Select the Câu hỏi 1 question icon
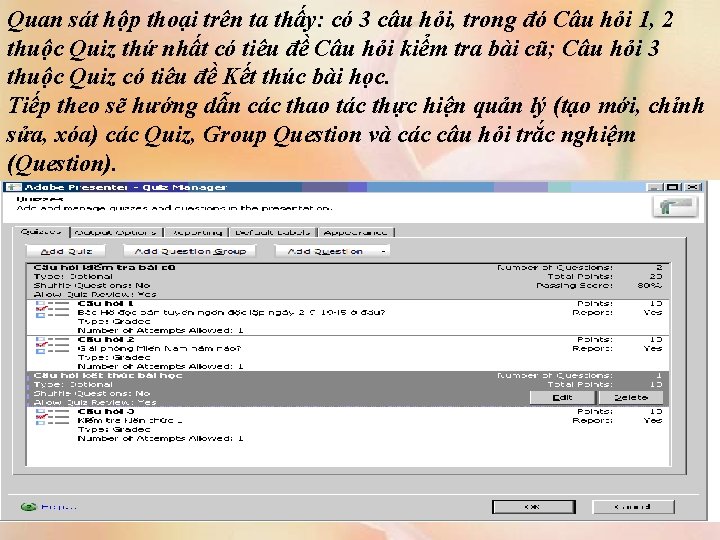720x540 pixels. [52, 309]
